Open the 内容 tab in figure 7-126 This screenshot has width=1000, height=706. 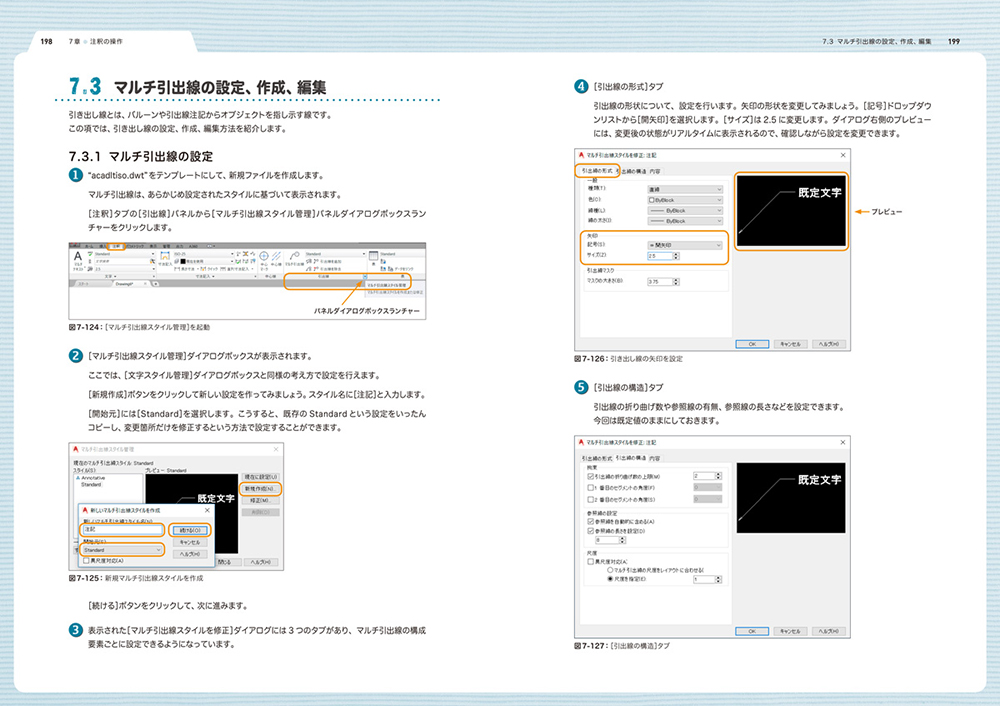[x=655, y=172]
